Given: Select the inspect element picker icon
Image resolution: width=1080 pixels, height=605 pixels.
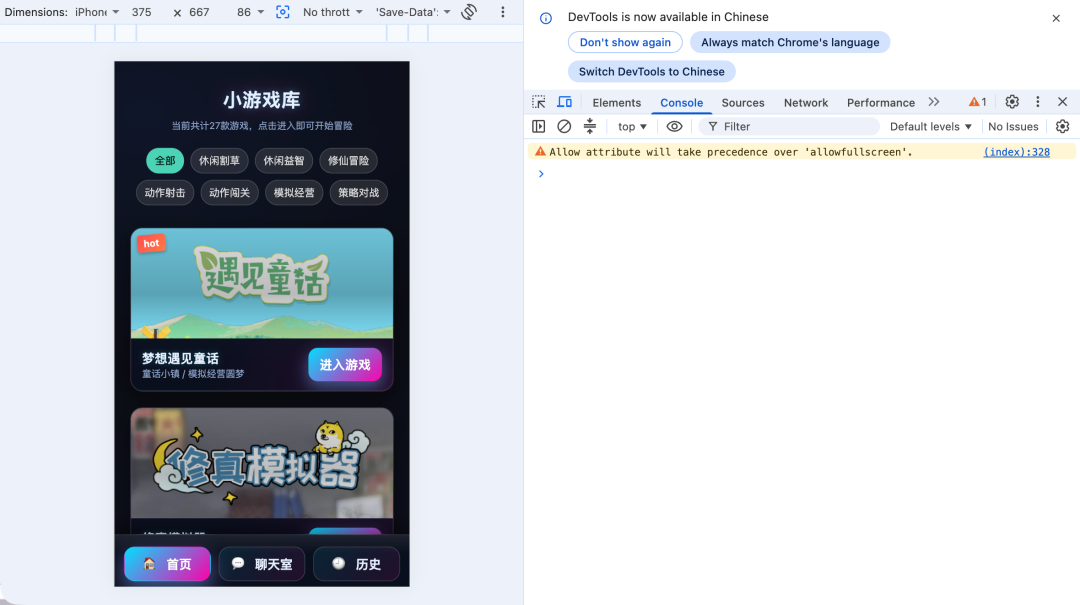Looking at the screenshot, I should coord(539,102).
